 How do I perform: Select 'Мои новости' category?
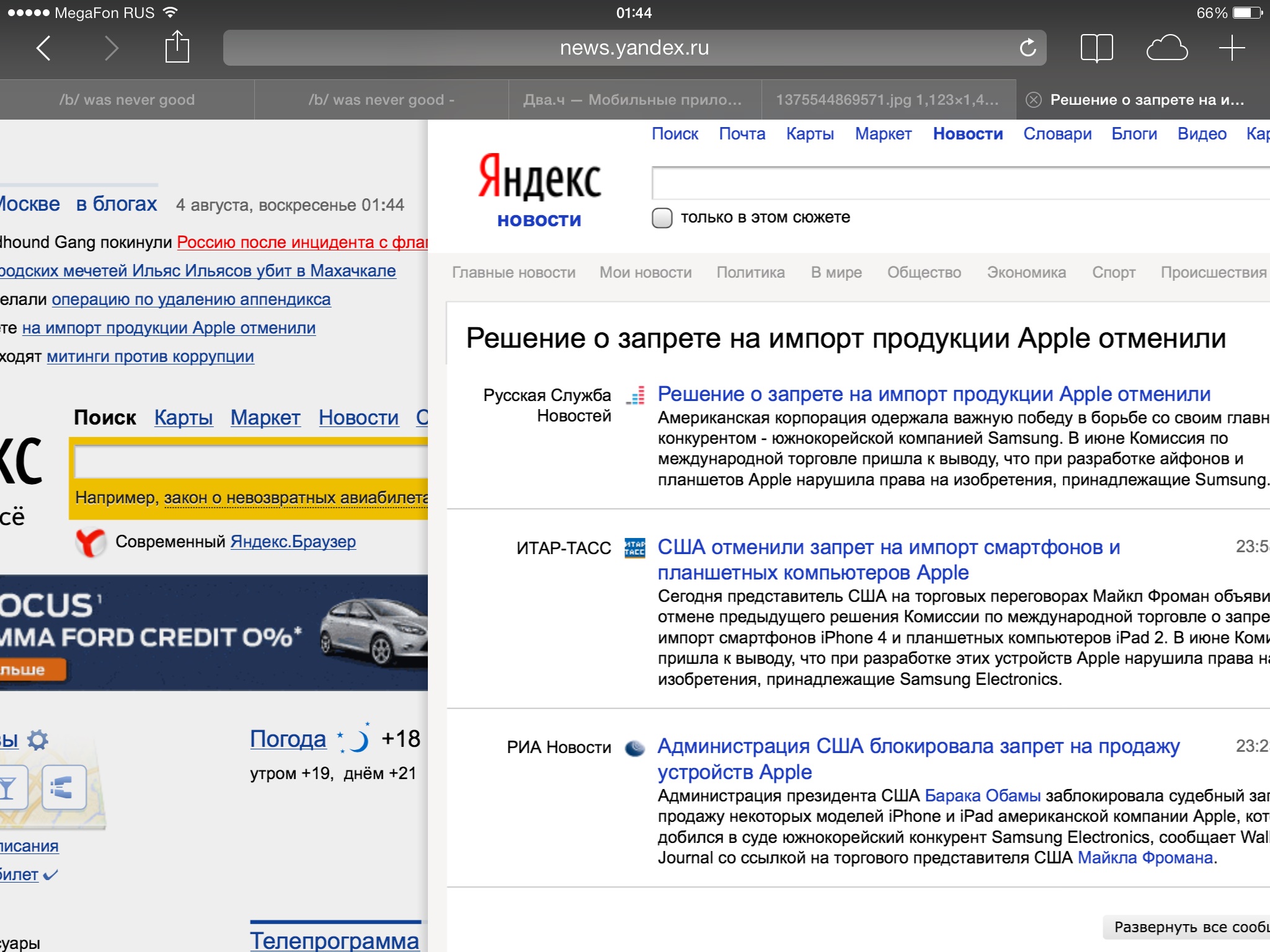point(646,273)
